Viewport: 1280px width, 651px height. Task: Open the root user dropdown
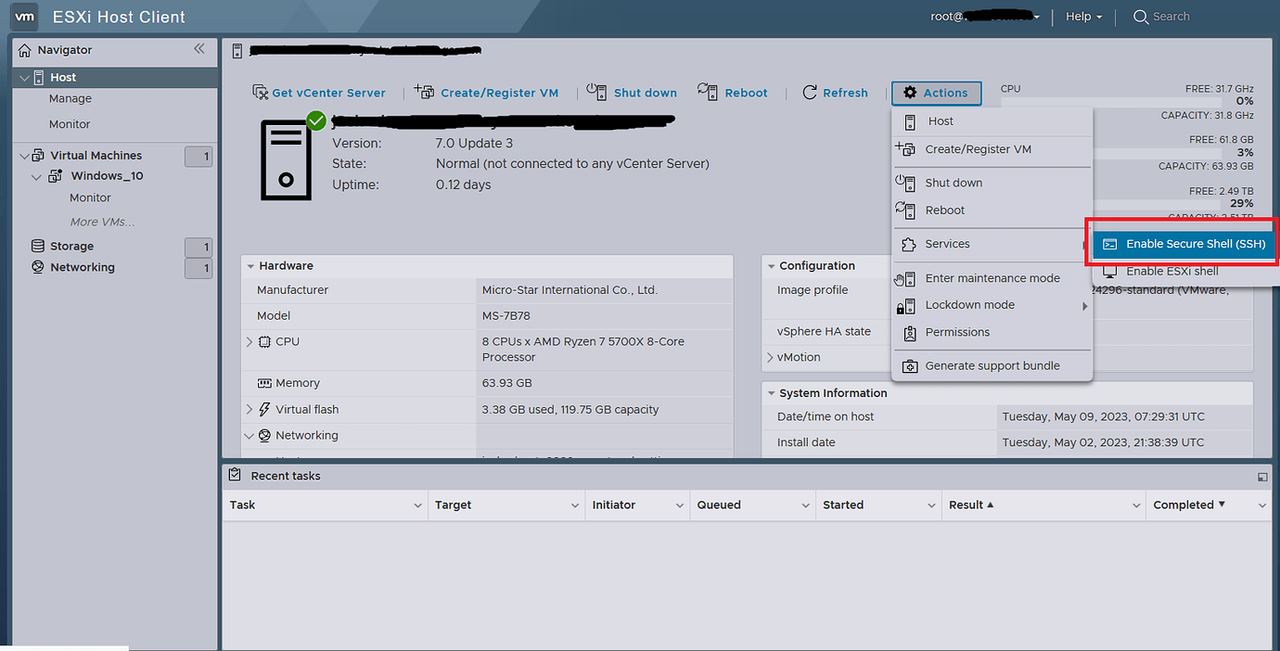(x=985, y=17)
